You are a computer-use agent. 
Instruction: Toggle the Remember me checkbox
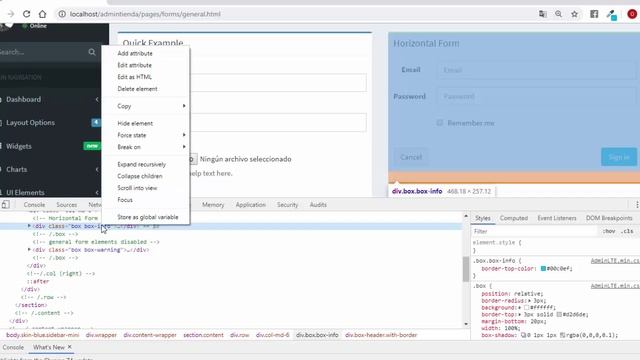click(440, 122)
